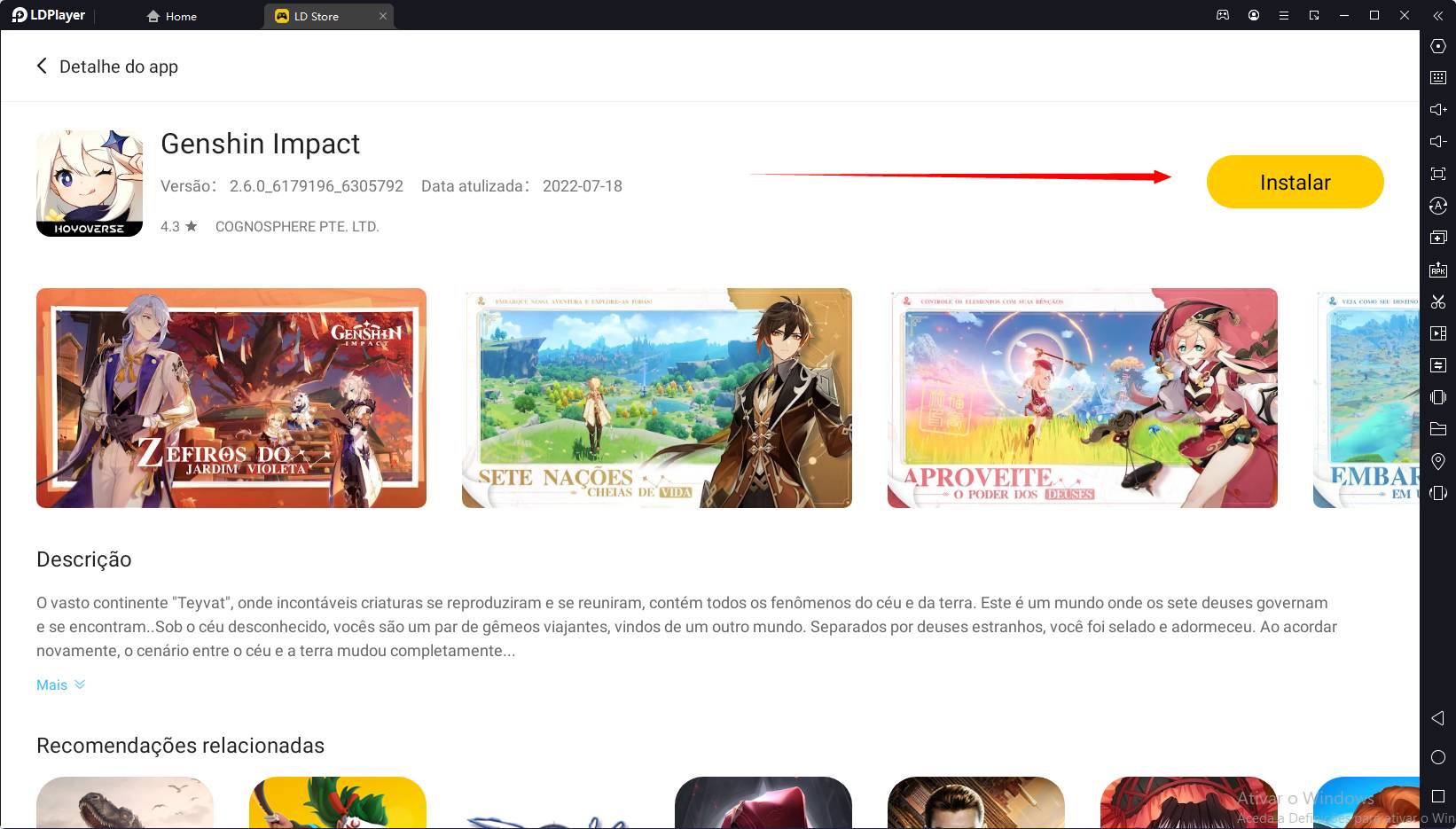Open the man-in-suit recommended app icon

click(976, 802)
